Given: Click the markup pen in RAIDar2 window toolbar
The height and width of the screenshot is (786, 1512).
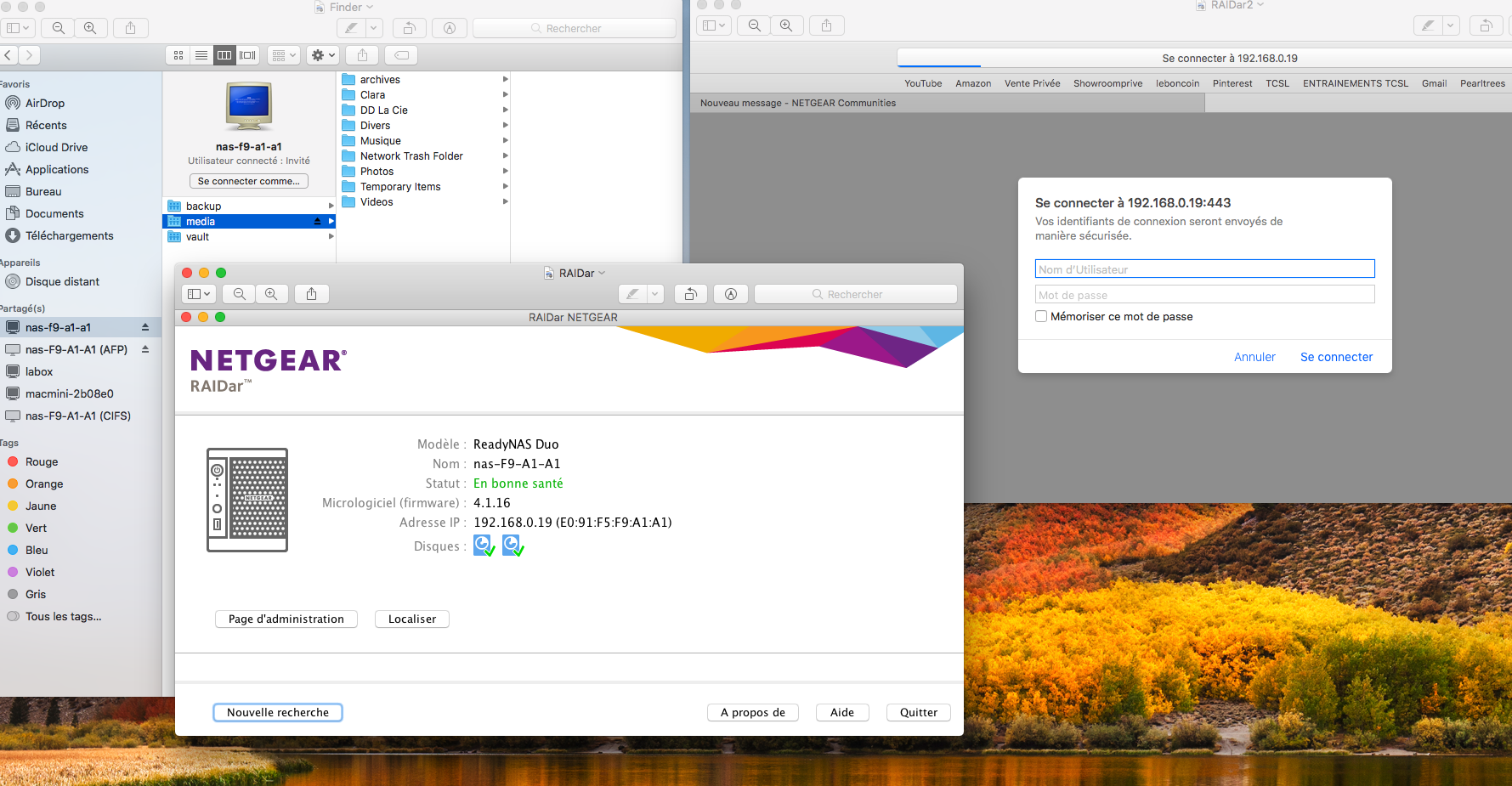Looking at the screenshot, I should coord(1428,25).
